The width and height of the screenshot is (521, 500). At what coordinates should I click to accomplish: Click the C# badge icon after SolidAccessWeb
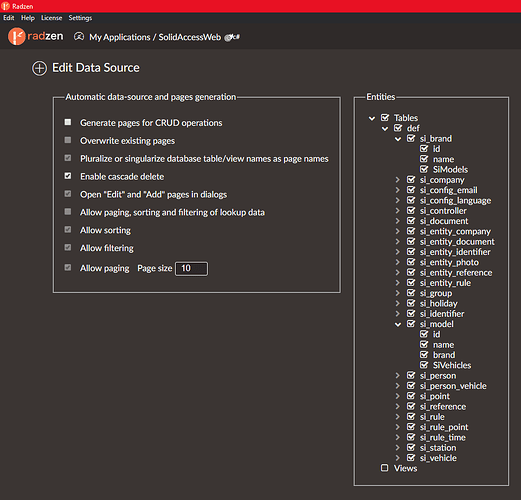(232, 37)
